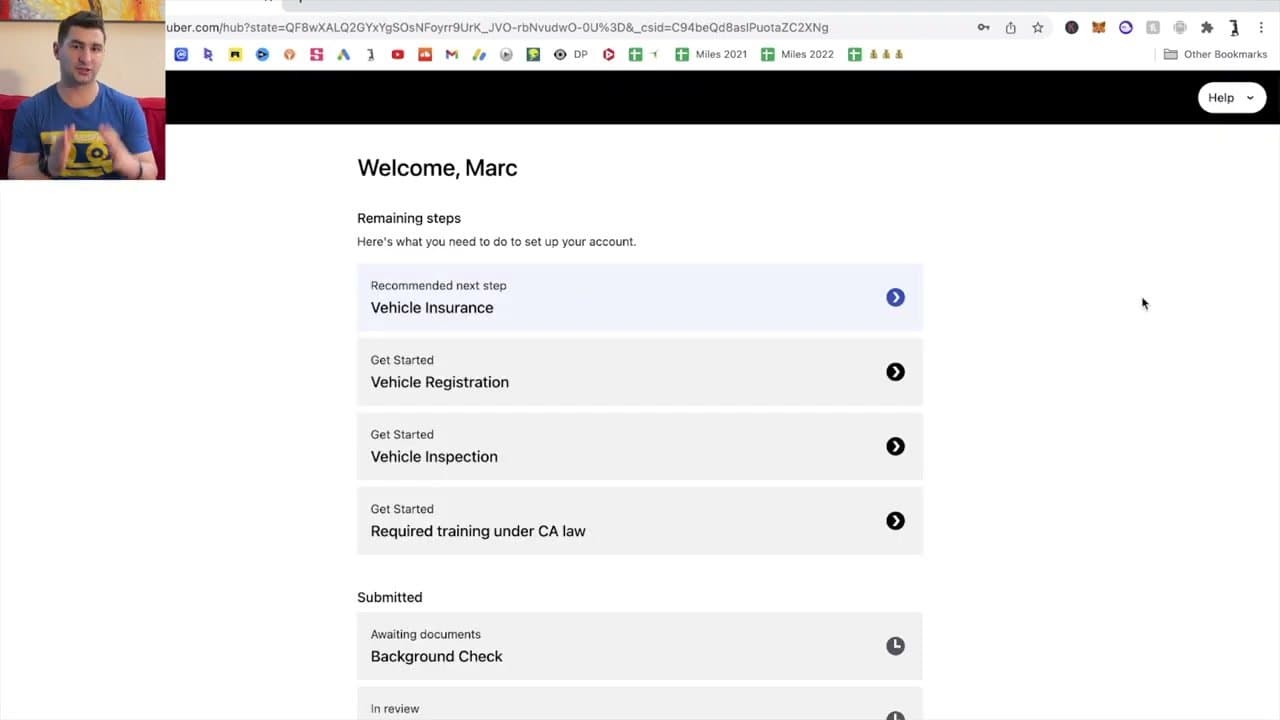1280x720 pixels.
Task: Click the share/upload icon in the address bar
Action: (x=1011, y=27)
